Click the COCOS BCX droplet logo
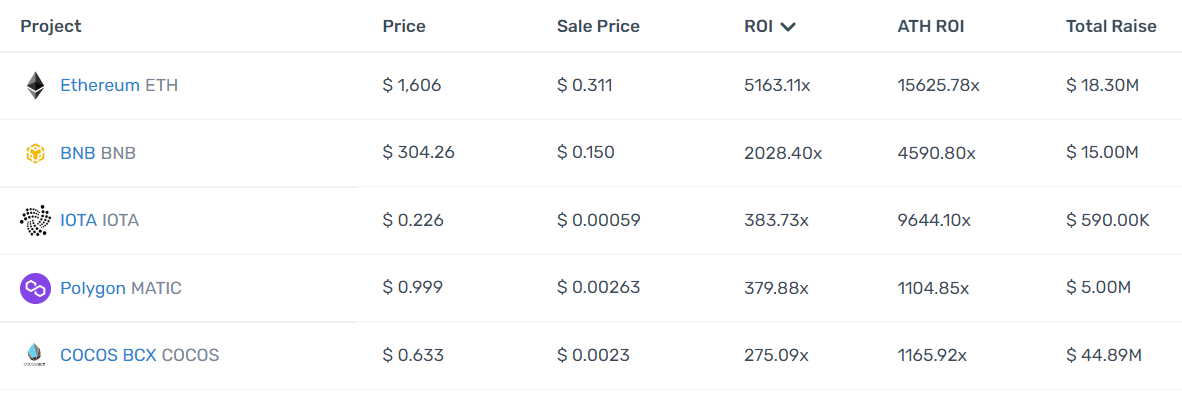The height and width of the screenshot is (393, 1182). pyautogui.click(x=35, y=355)
